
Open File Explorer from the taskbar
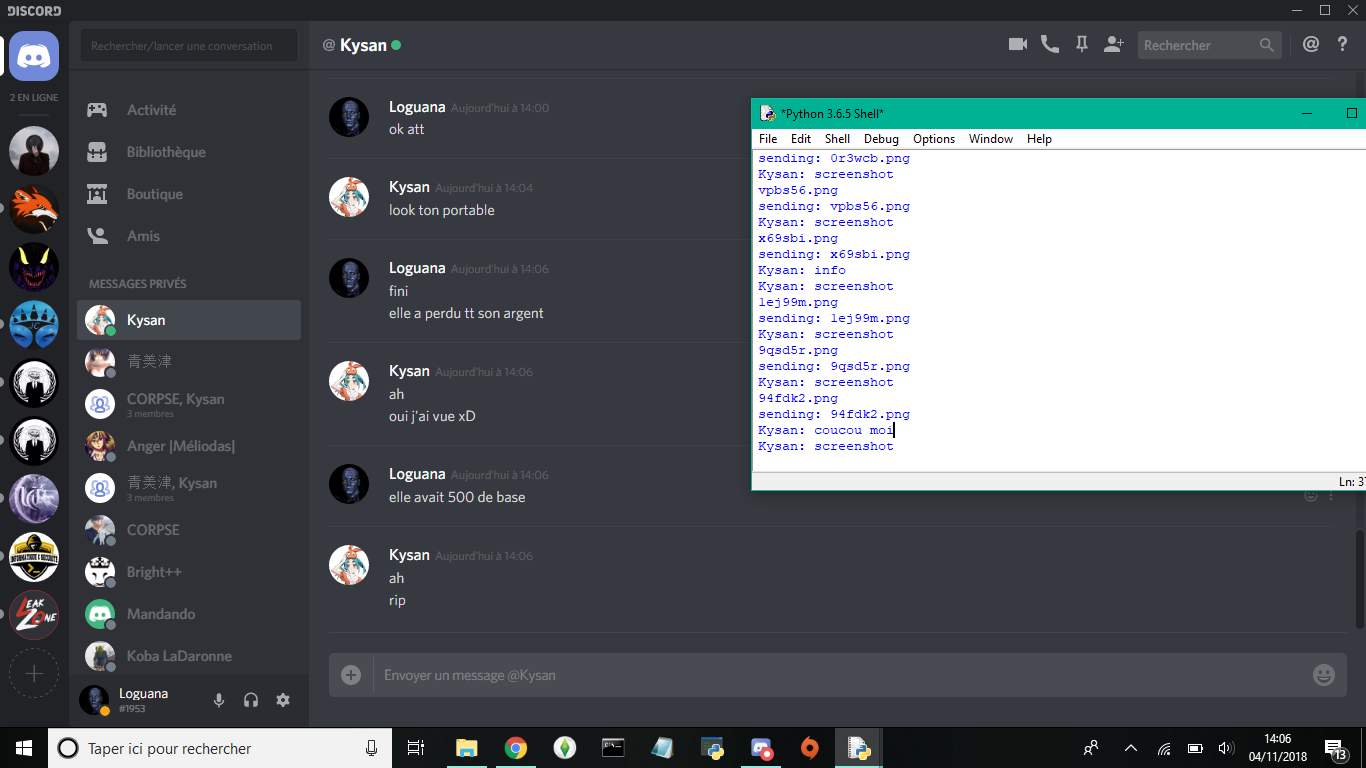pyautogui.click(x=466, y=748)
